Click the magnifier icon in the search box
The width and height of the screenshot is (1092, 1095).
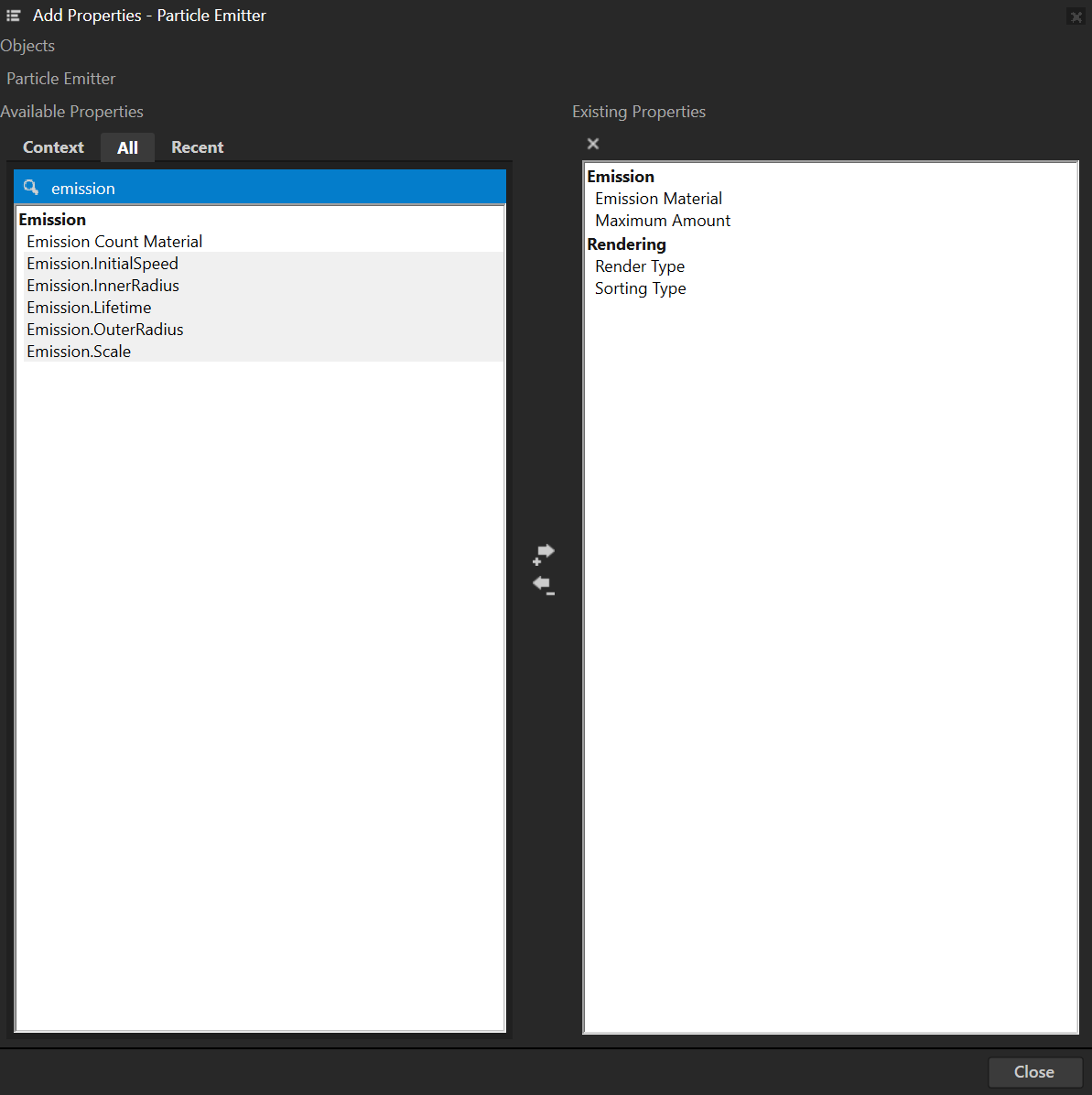pyautogui.click(x=31, y=187)
